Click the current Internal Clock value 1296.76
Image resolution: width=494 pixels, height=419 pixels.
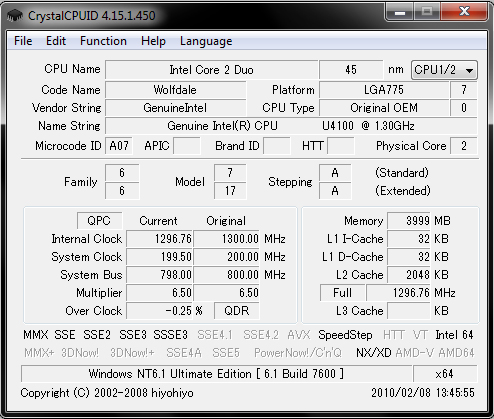pos(160,239)
